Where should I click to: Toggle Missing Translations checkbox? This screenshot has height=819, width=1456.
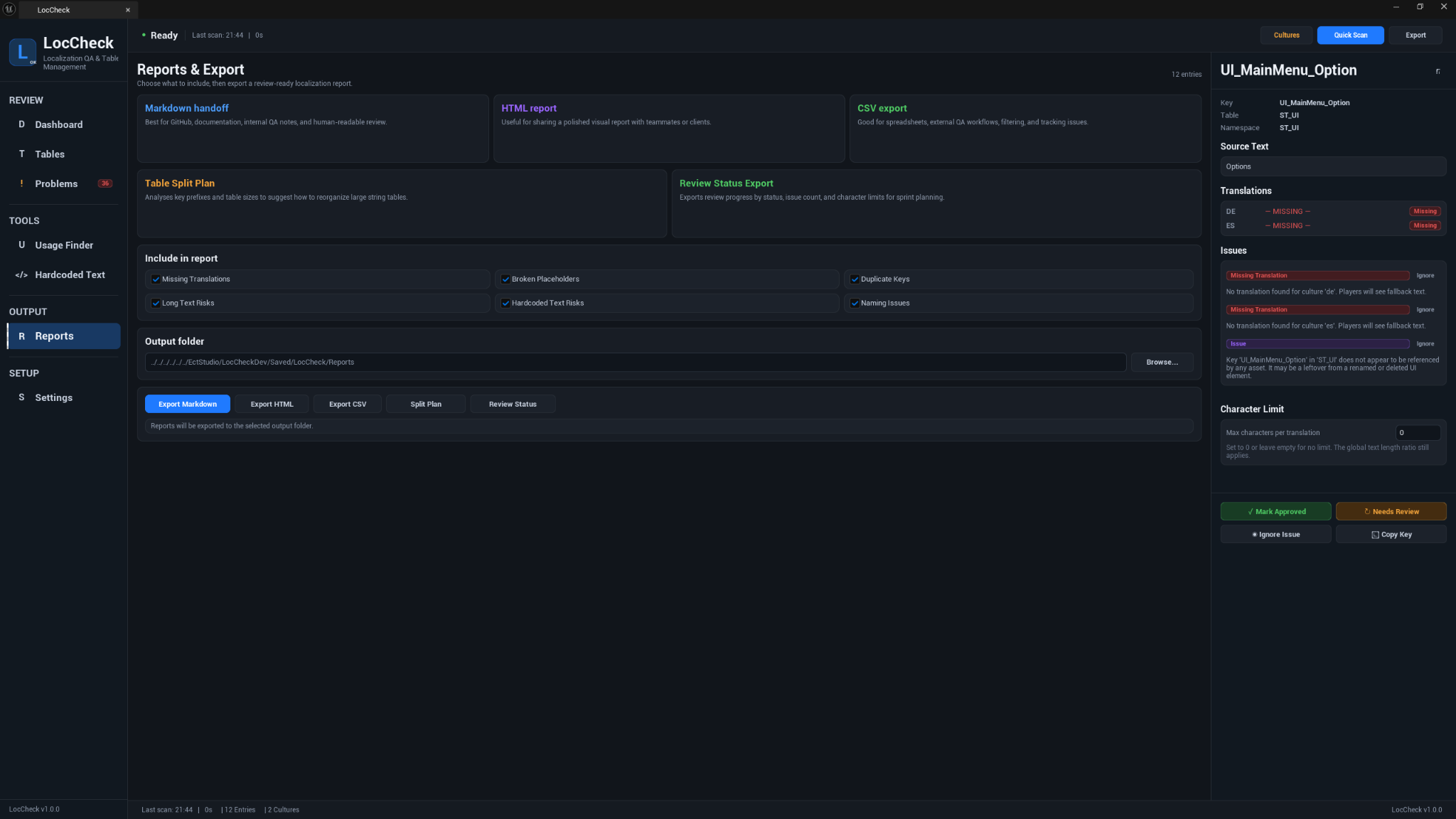pos(156,279)
